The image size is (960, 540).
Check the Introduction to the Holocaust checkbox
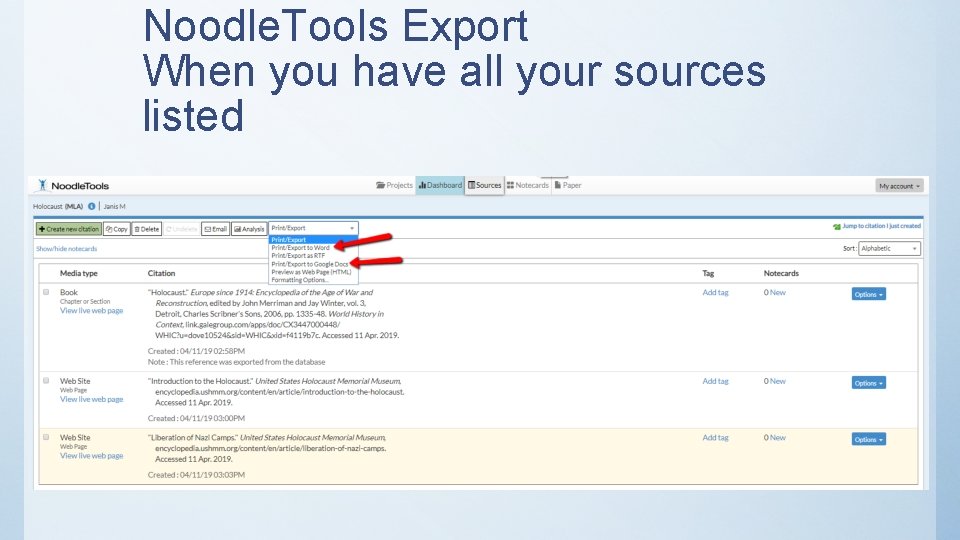tap(46, 381)
